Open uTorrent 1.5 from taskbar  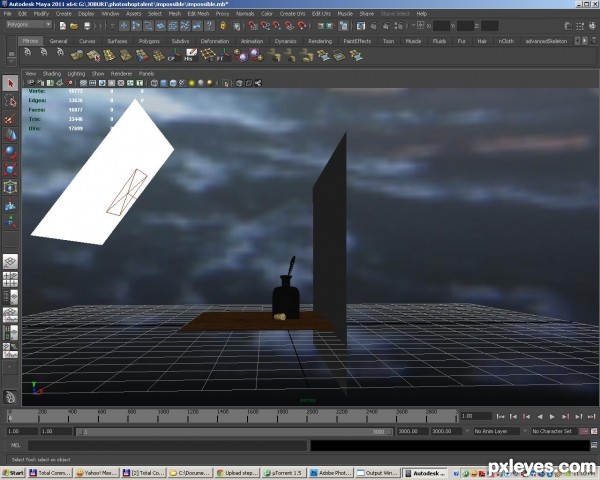click(x=284, y=473)
